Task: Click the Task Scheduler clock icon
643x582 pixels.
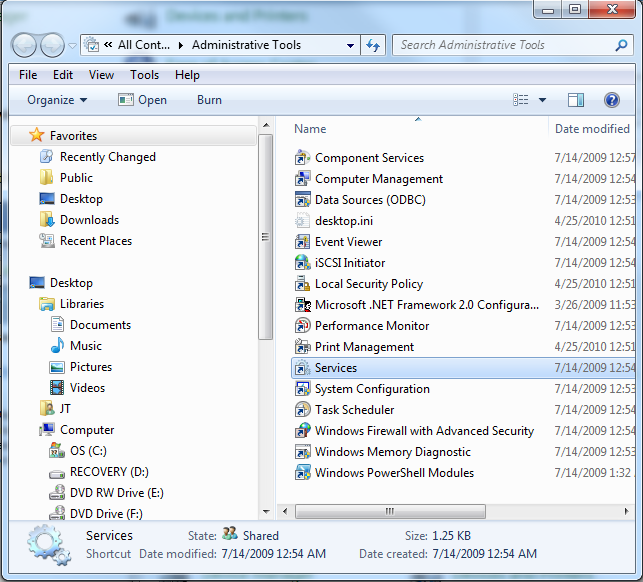Action: pos(303,410)
